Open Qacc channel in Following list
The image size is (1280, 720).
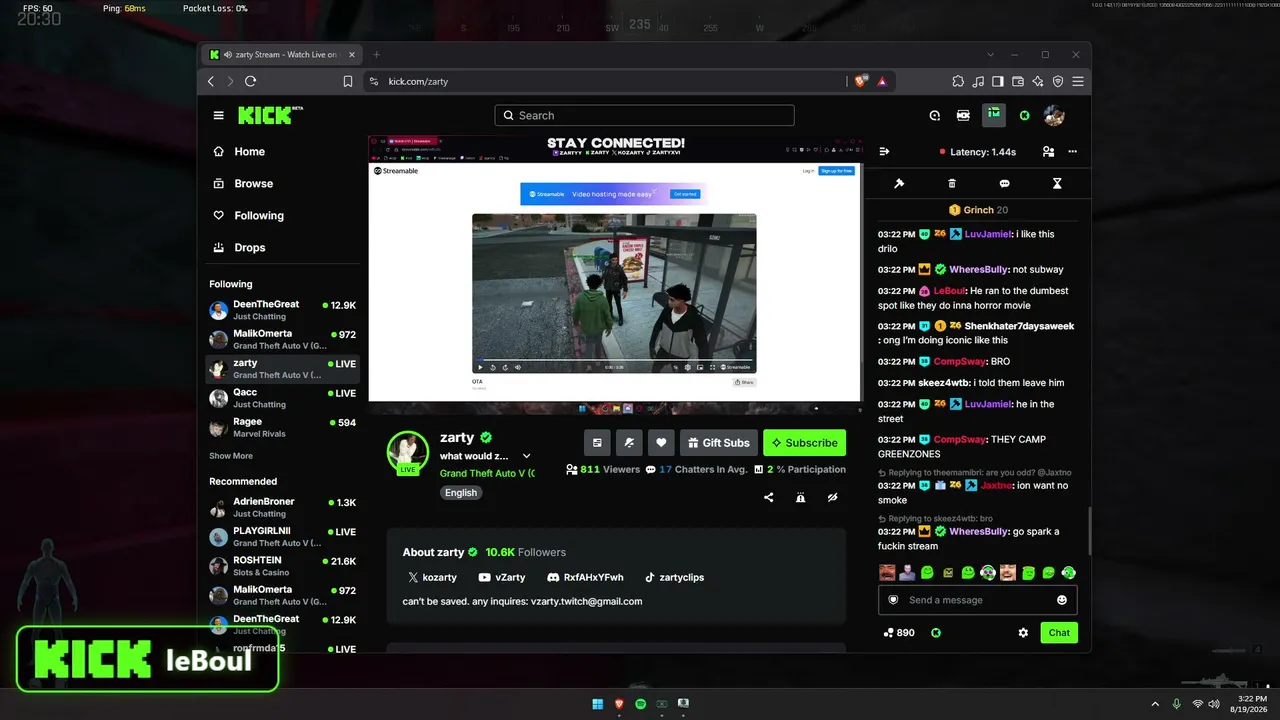pos(282,398)
